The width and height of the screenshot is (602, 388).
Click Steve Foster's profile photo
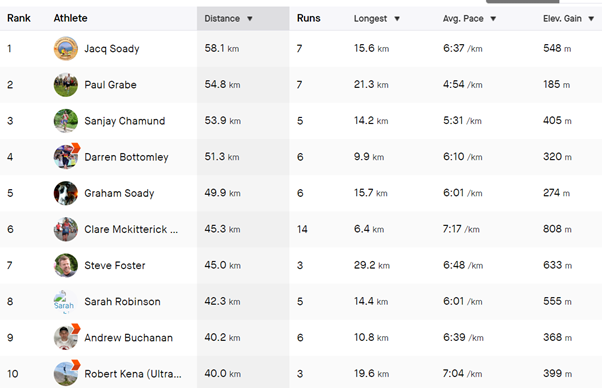[x=66, y=265]
